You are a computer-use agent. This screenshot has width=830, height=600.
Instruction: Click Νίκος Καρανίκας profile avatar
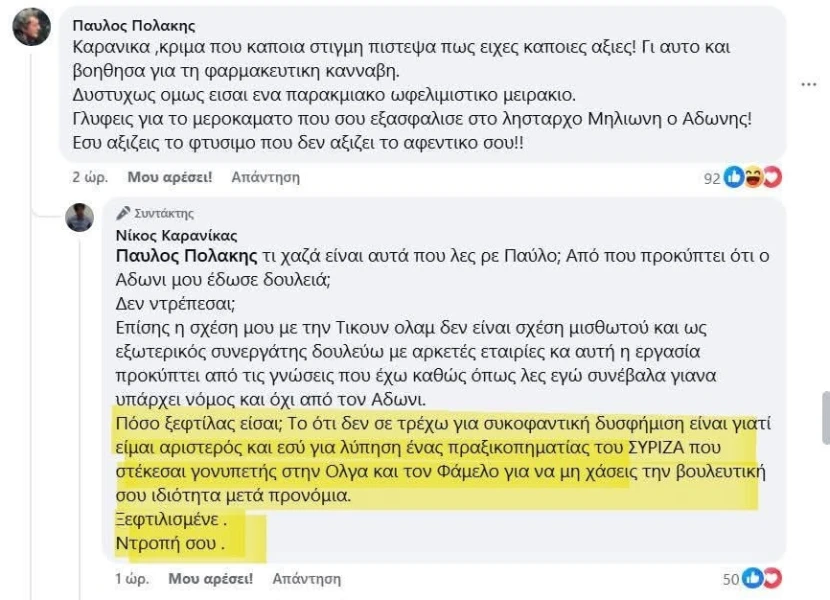[80, 217]
